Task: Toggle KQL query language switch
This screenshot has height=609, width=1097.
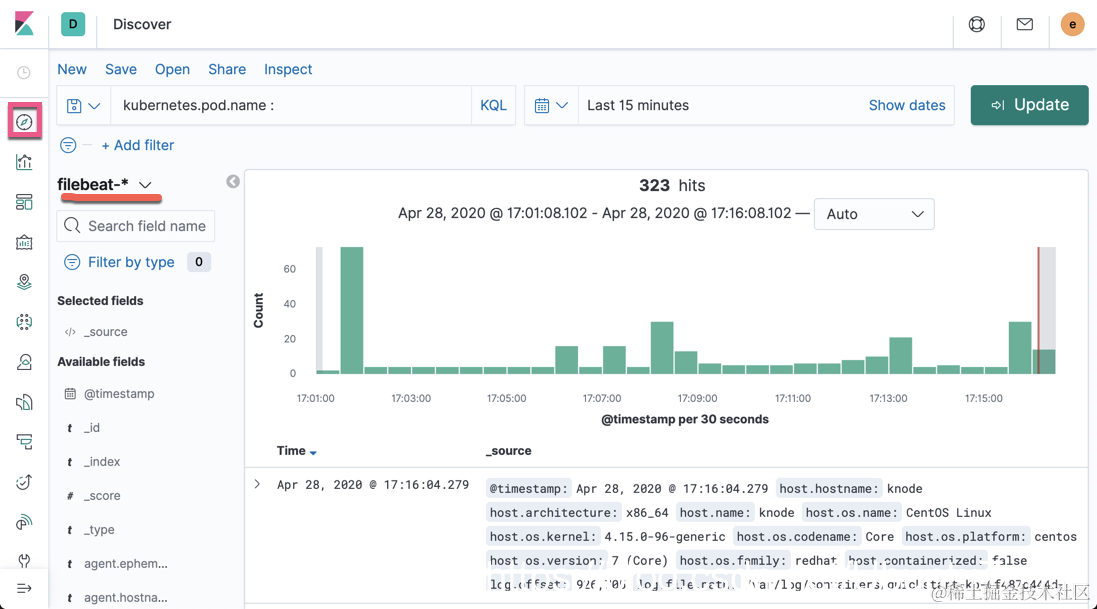Action: pyautogui.click(x=493, y=106)
